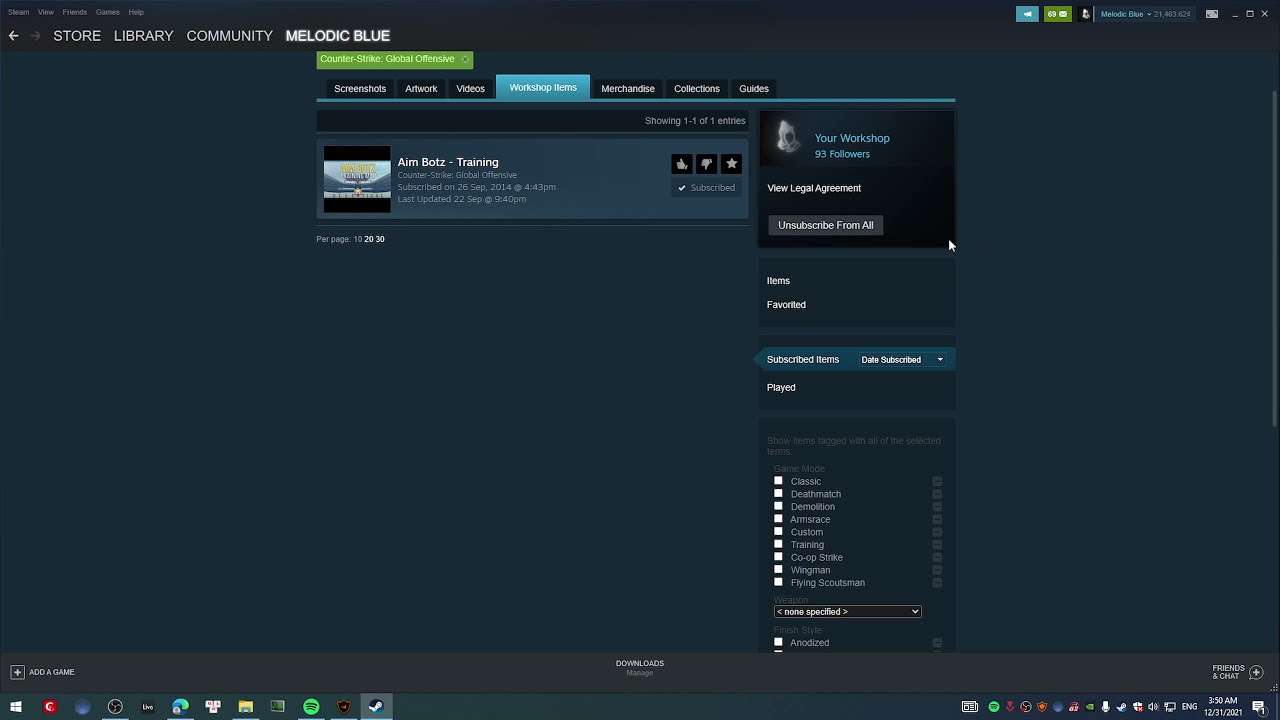Enable the Classic game mode checkbox
1280x720 pixels.
pos(778,481)
